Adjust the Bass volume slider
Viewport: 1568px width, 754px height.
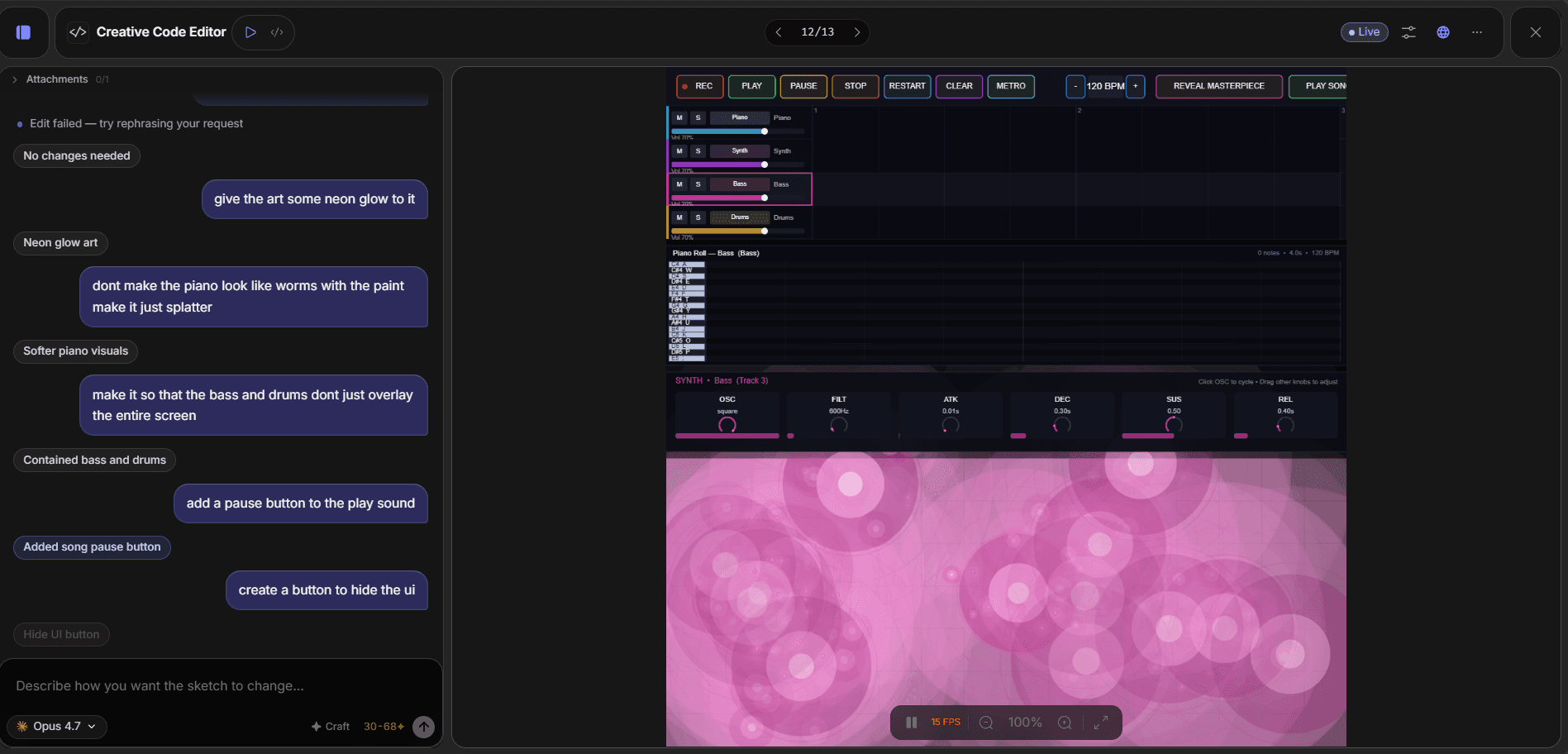coord(738,198)
